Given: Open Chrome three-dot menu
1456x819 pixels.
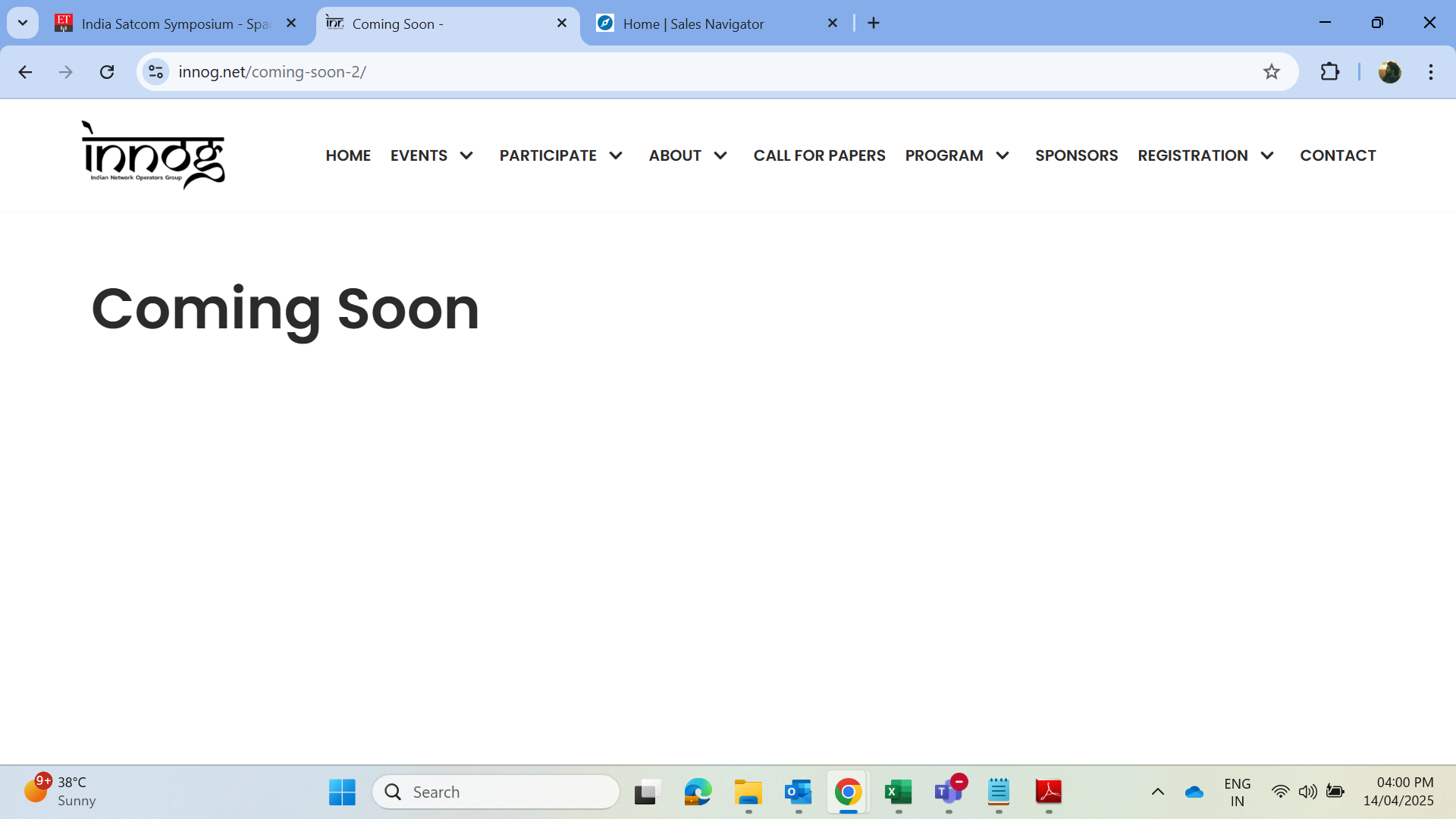Looking at the screenshot, I should [1430, 72].
